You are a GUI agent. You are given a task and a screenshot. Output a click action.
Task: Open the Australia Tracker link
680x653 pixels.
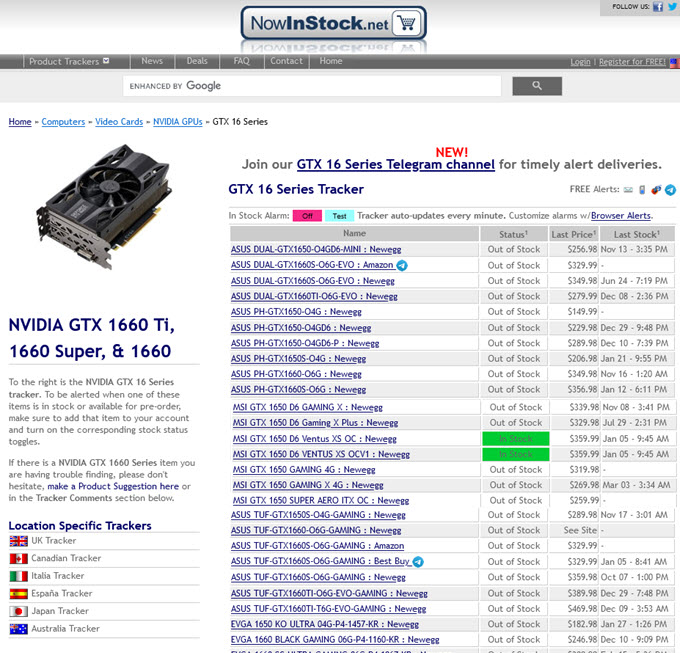[65, 629]
